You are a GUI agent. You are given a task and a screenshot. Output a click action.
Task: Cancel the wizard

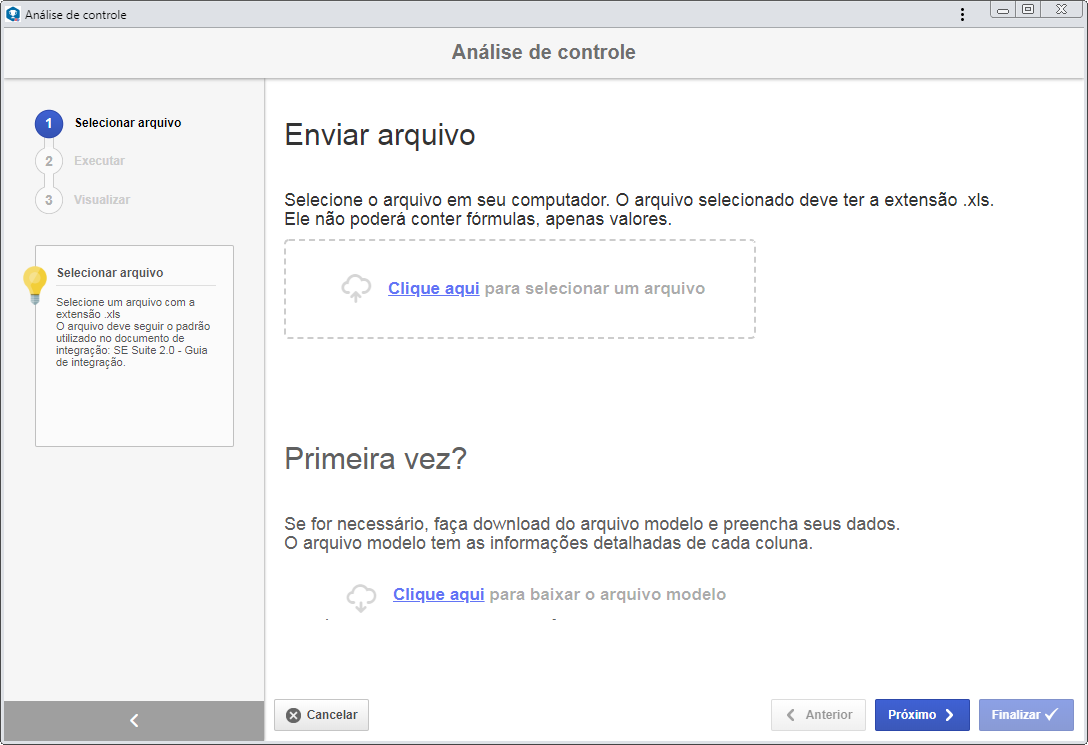coord(321,715)
